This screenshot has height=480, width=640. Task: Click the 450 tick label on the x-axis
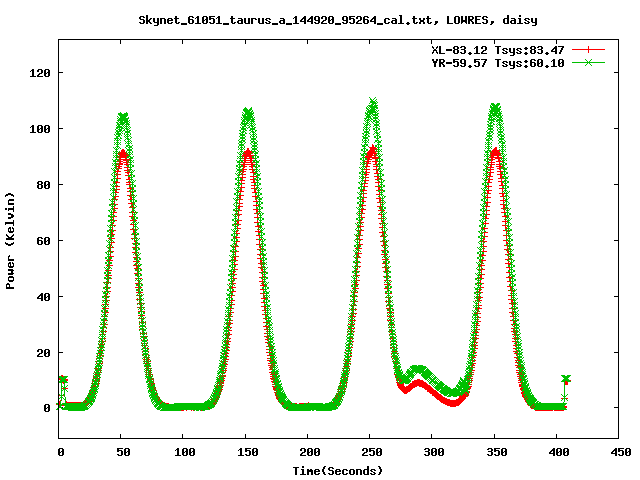click(x=618, y=452)
